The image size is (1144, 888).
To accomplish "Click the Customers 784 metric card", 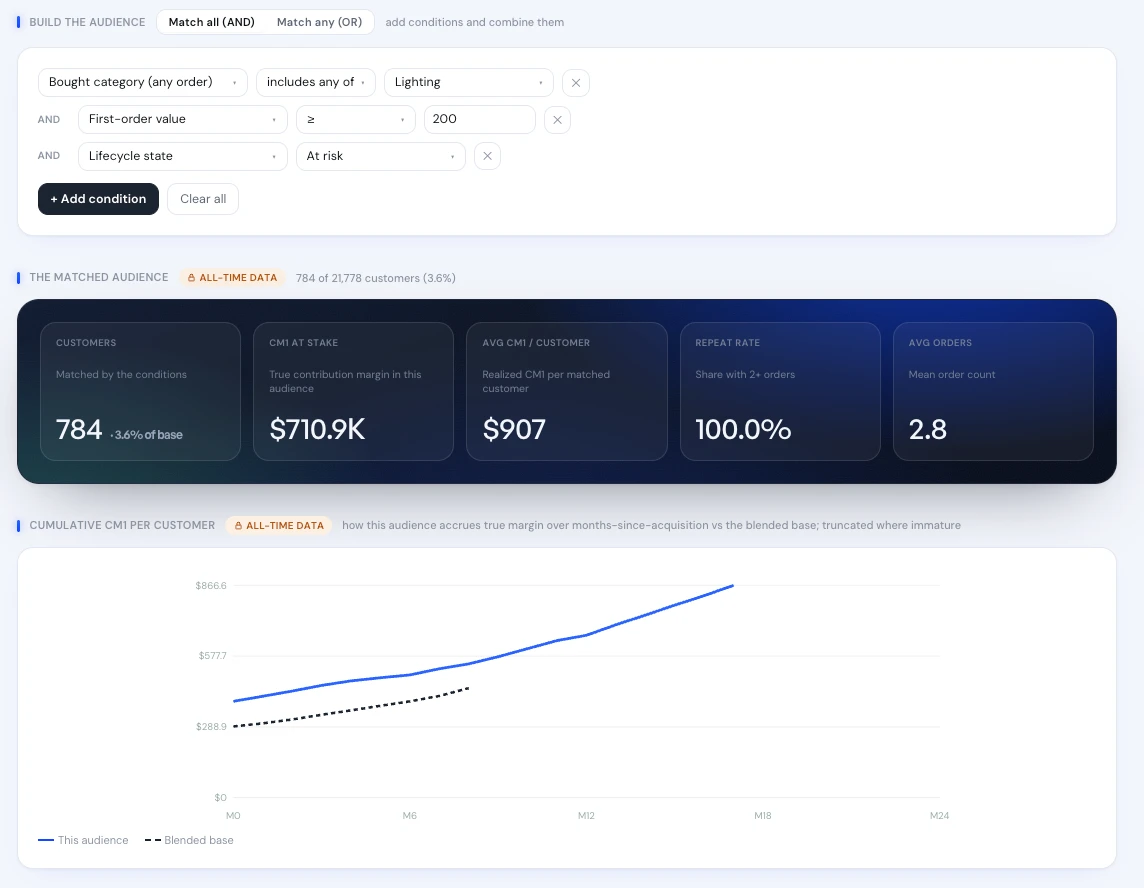I will pos(140,391).
